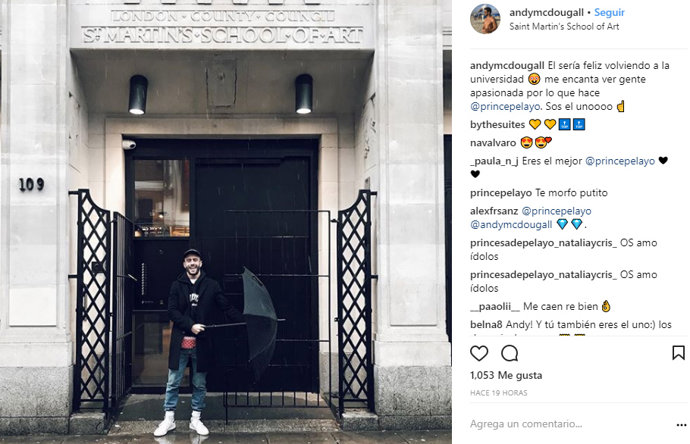690x444 pixels.
Task: Open andymcdougall's profile avatar
Action: [x=485, y=19]
